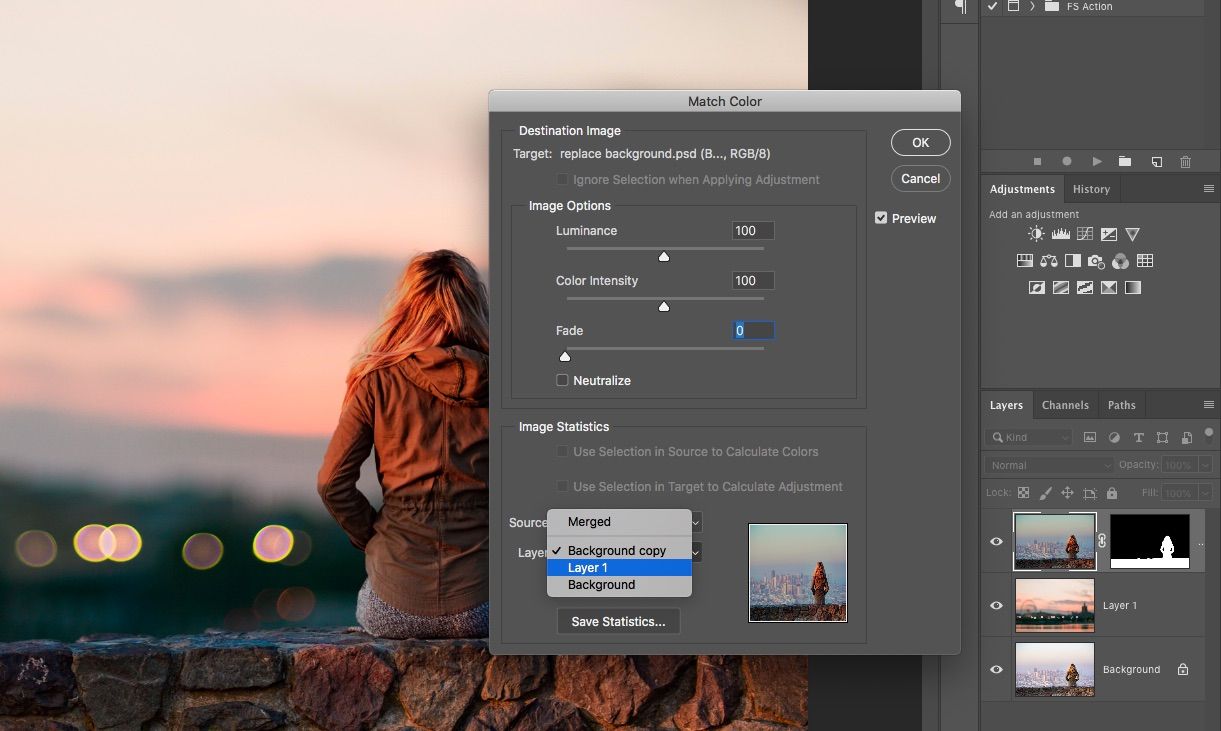Add a Color Balance adjustment

[1048, 261]
